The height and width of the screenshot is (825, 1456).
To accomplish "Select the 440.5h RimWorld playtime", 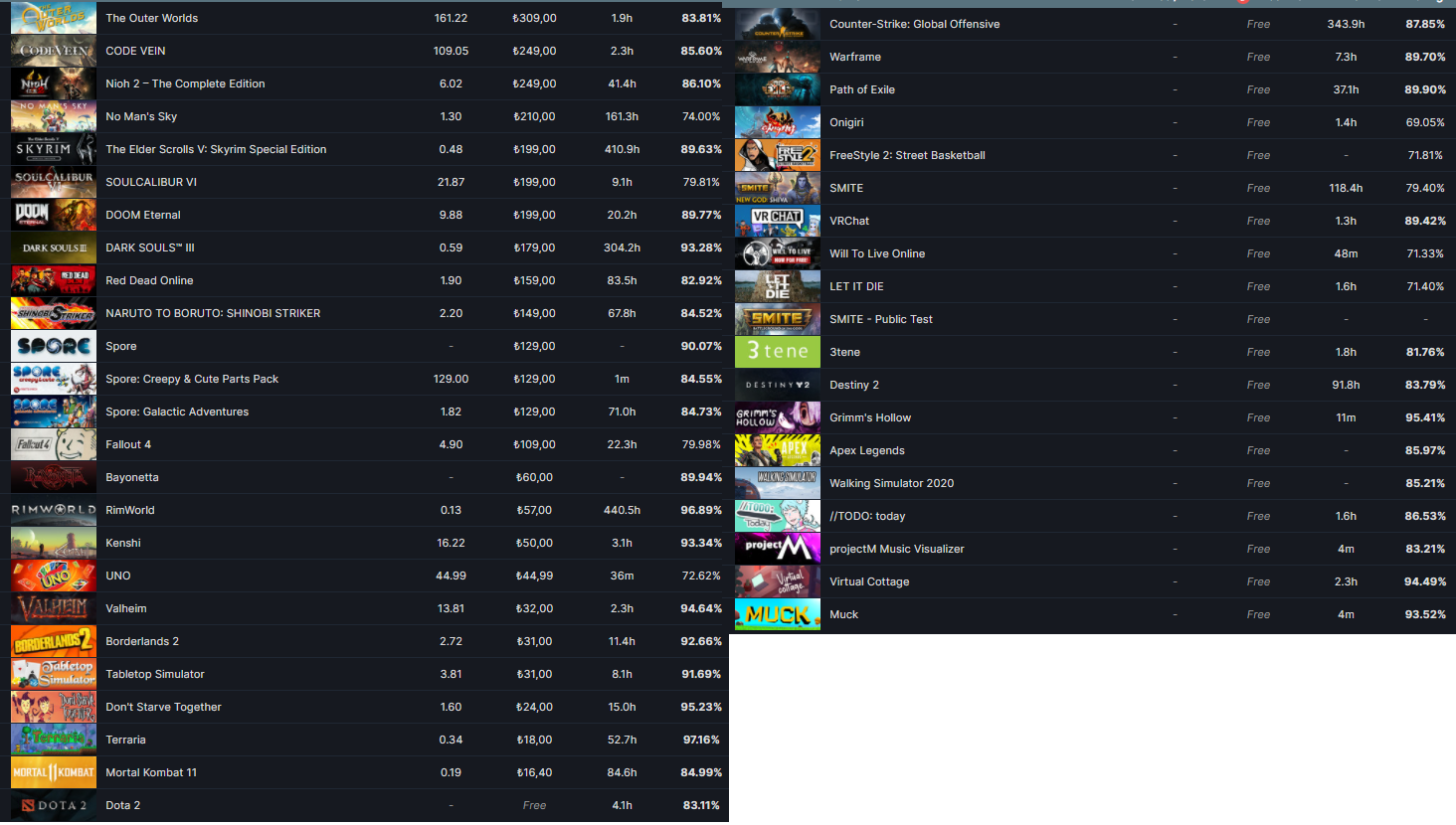I will coord(622,510).
